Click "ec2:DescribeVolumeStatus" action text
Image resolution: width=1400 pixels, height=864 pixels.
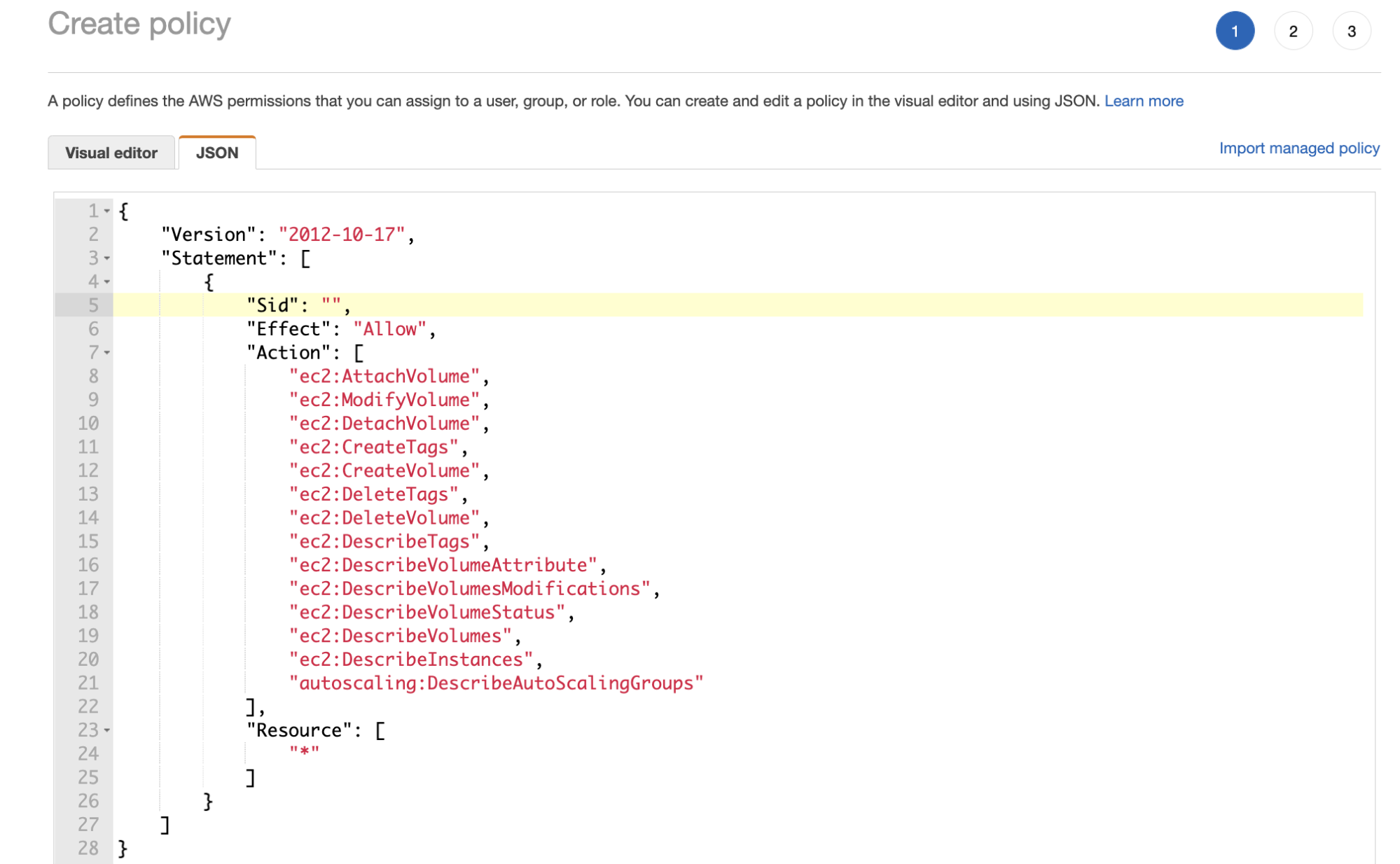click(427, 613)
